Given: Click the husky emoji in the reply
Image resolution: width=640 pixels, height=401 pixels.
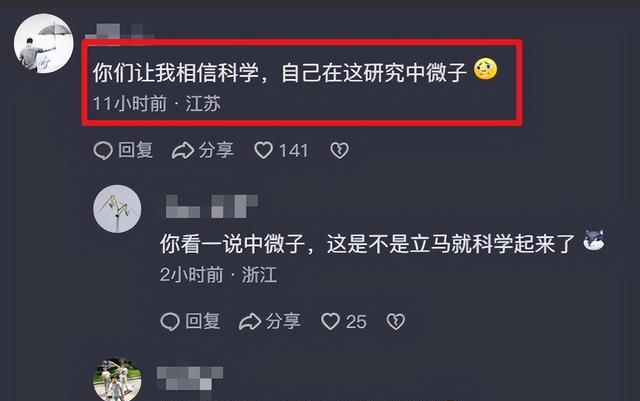Looking at the screenshot, I should pos(593,240).
